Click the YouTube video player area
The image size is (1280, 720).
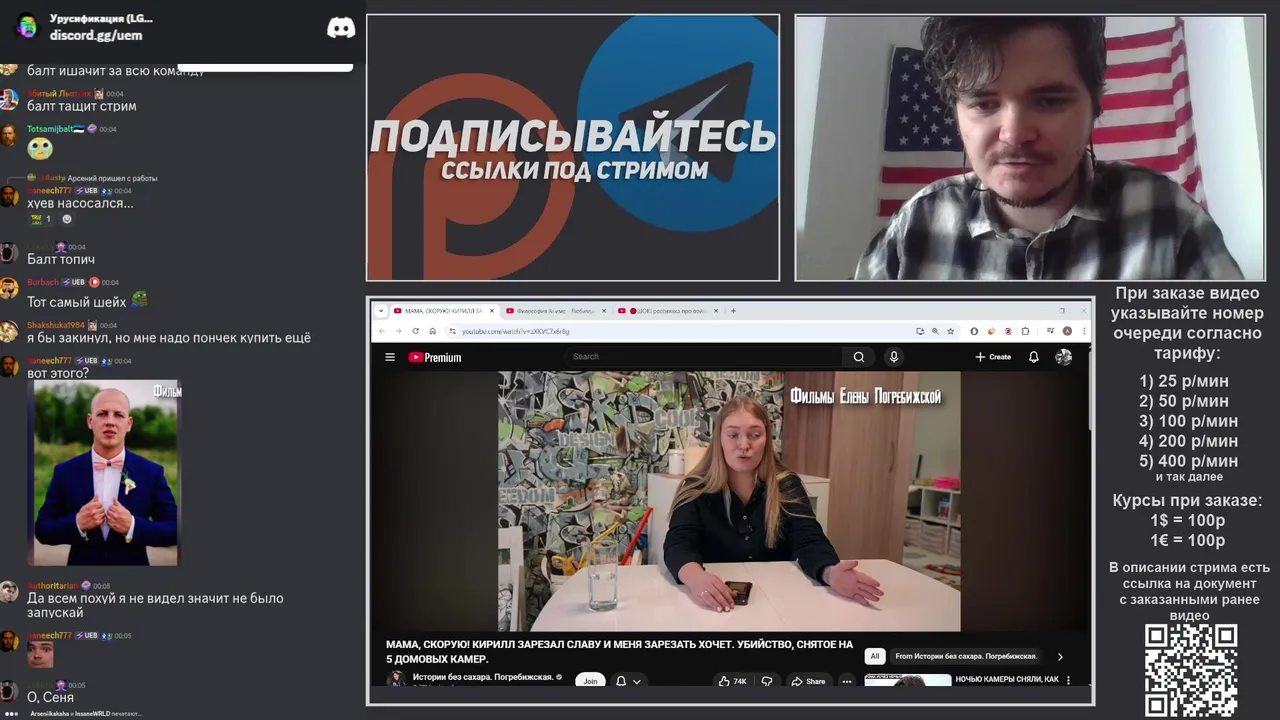click(729, 501)
